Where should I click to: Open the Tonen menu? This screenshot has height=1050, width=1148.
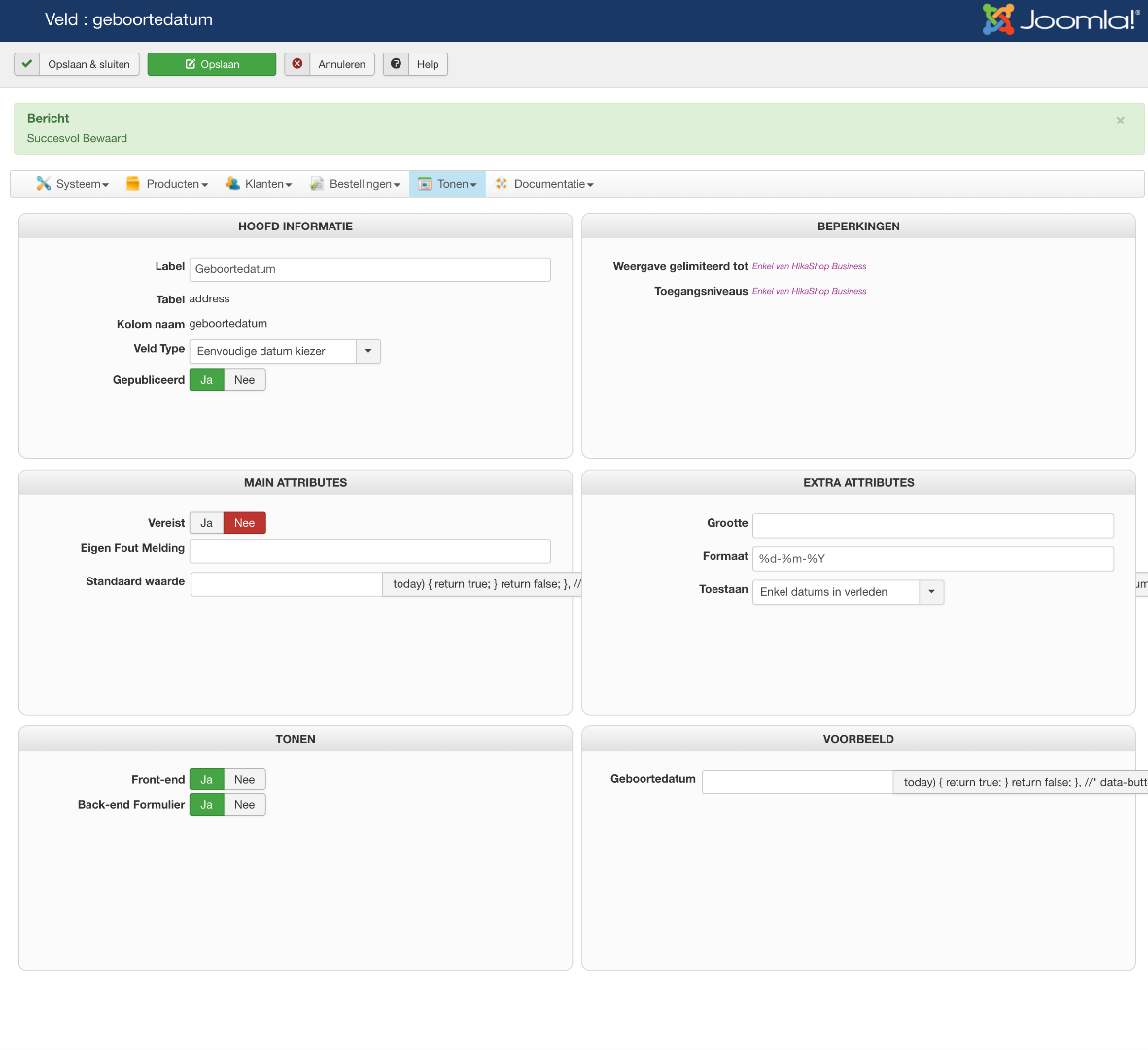[x=447, y=184]
